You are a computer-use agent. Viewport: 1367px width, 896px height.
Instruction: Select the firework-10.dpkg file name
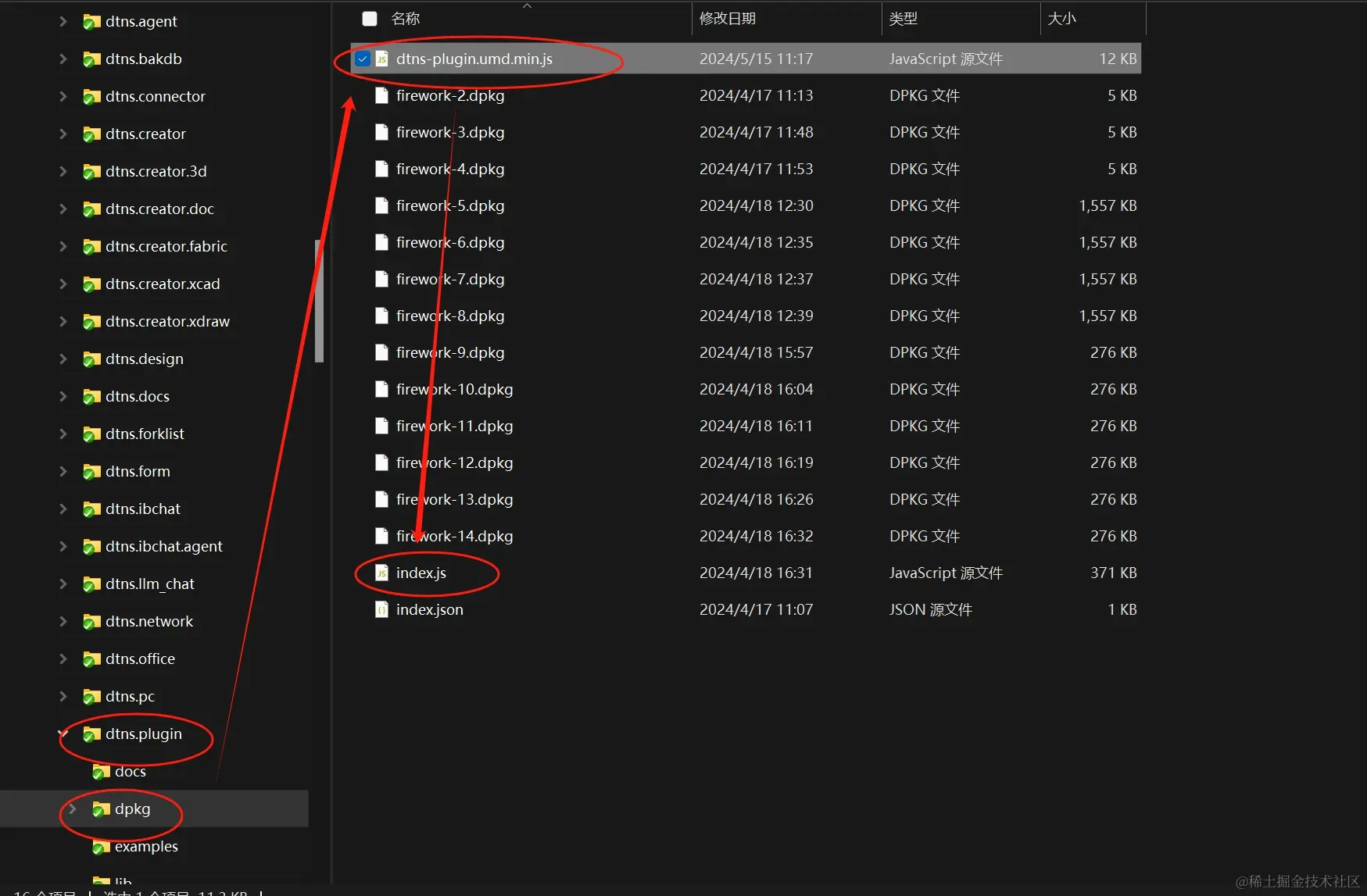click(455, 389)
